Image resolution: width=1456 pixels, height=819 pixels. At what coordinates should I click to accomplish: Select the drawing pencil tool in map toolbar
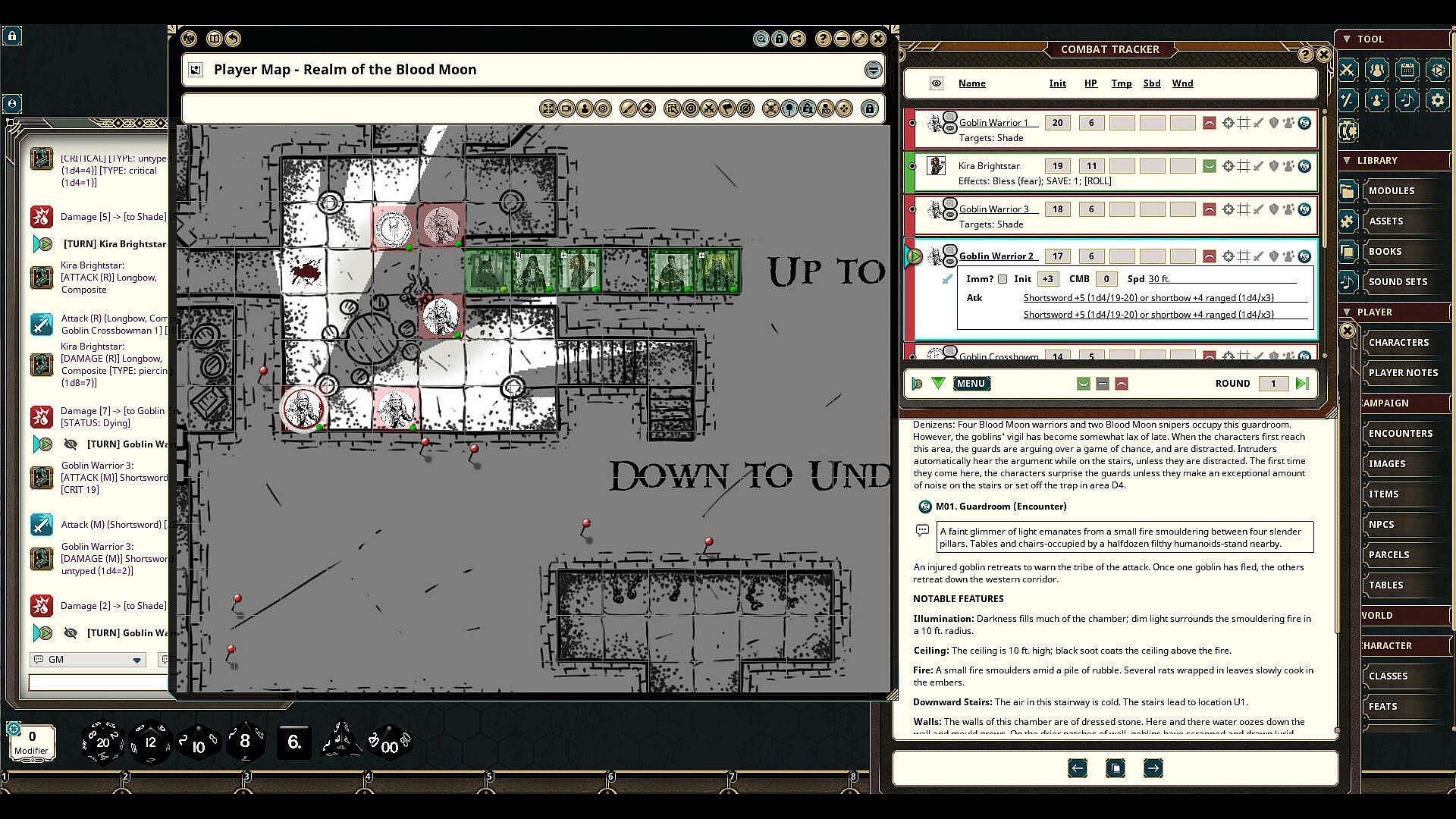click(628, 109)
